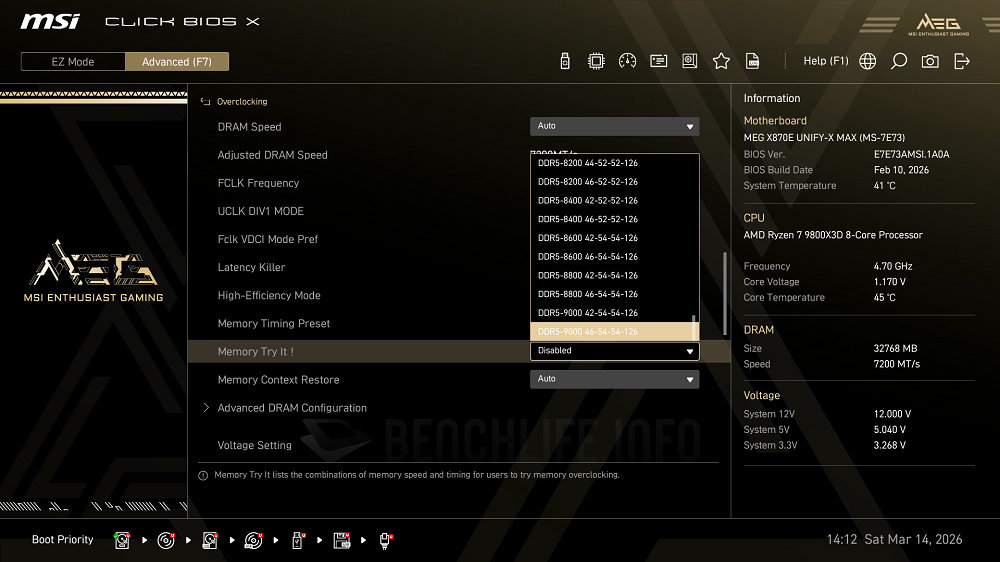Select the Advanced (F7) tab
Viewport: 1000px width, 562px height.
click(x=177, y=62)
